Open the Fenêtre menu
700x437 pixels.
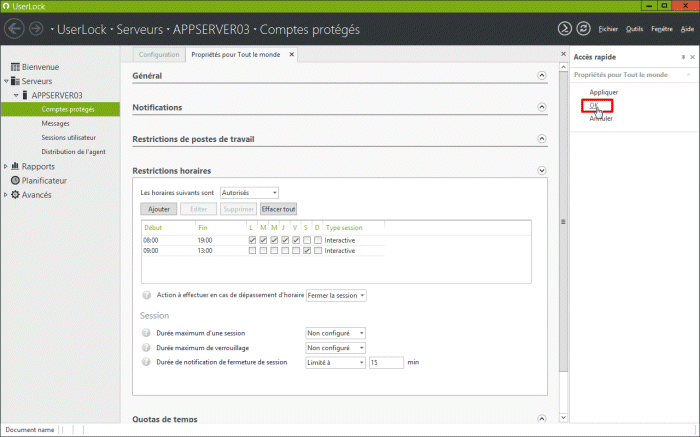click(x=662, y=29)
